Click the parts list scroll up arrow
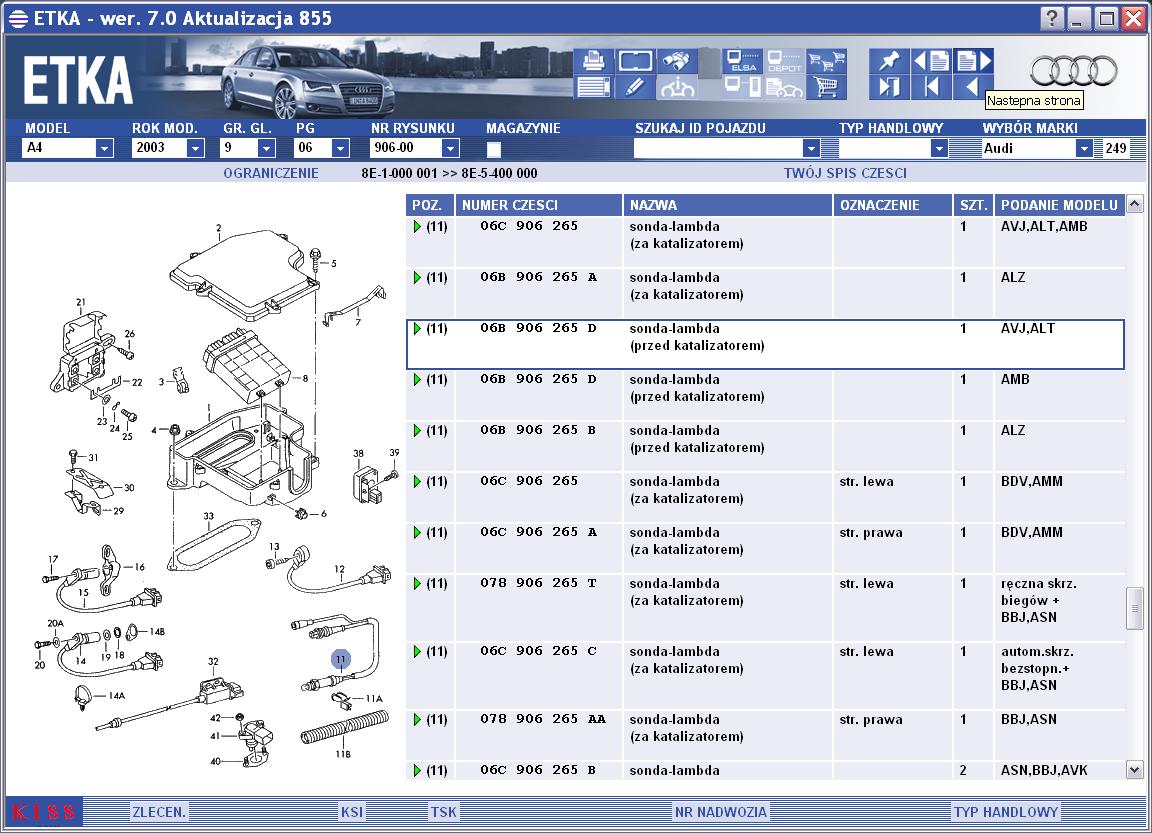1152x833 pixels. 1134,203
